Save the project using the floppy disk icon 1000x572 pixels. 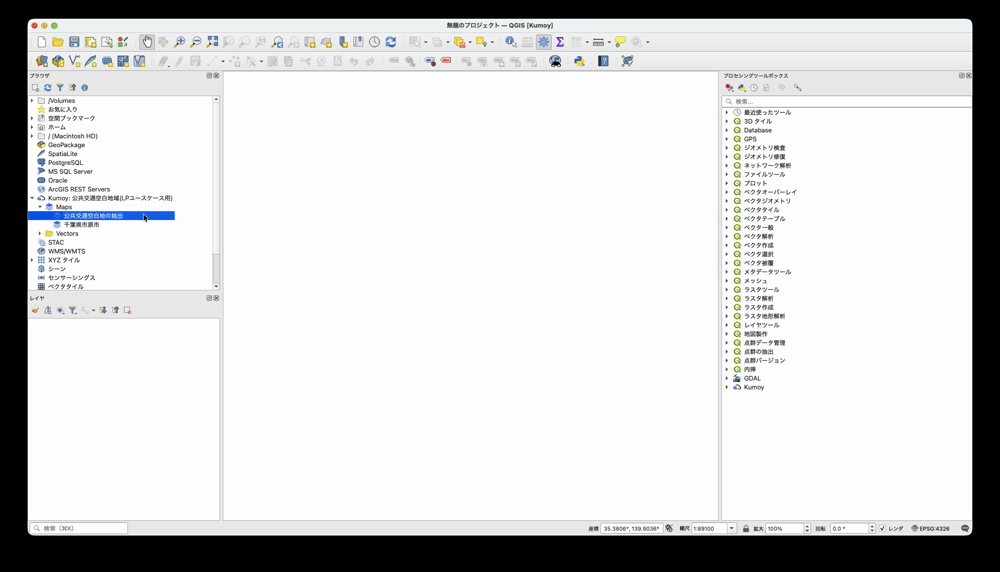[74, 42]
